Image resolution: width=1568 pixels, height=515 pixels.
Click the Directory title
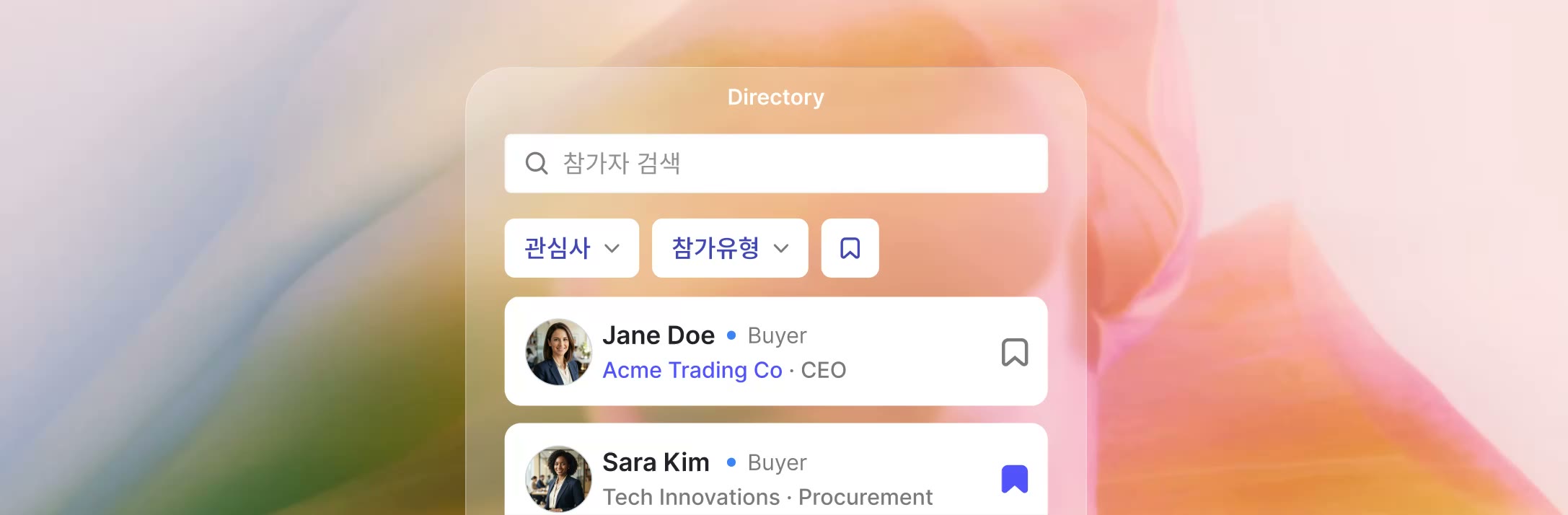tap(775, 97)
